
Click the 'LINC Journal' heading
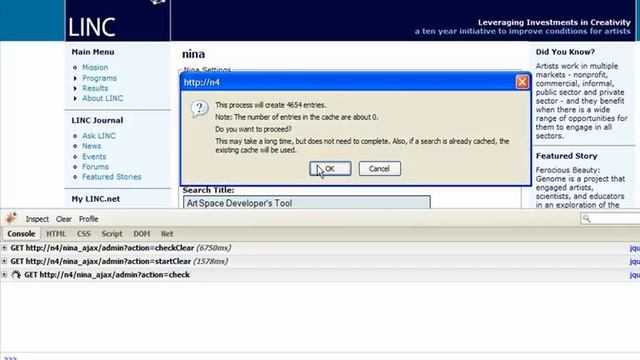97,120
